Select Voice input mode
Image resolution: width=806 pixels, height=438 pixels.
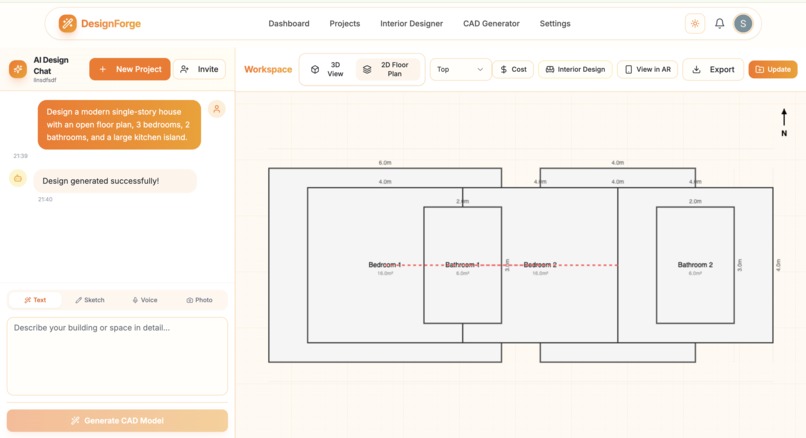[x=145, y=300]
